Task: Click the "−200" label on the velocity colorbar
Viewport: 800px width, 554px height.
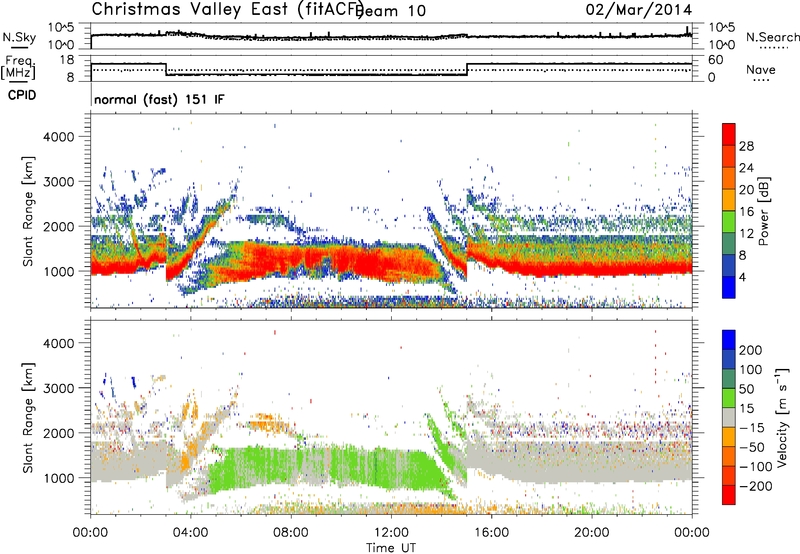Action: (756, 486)
